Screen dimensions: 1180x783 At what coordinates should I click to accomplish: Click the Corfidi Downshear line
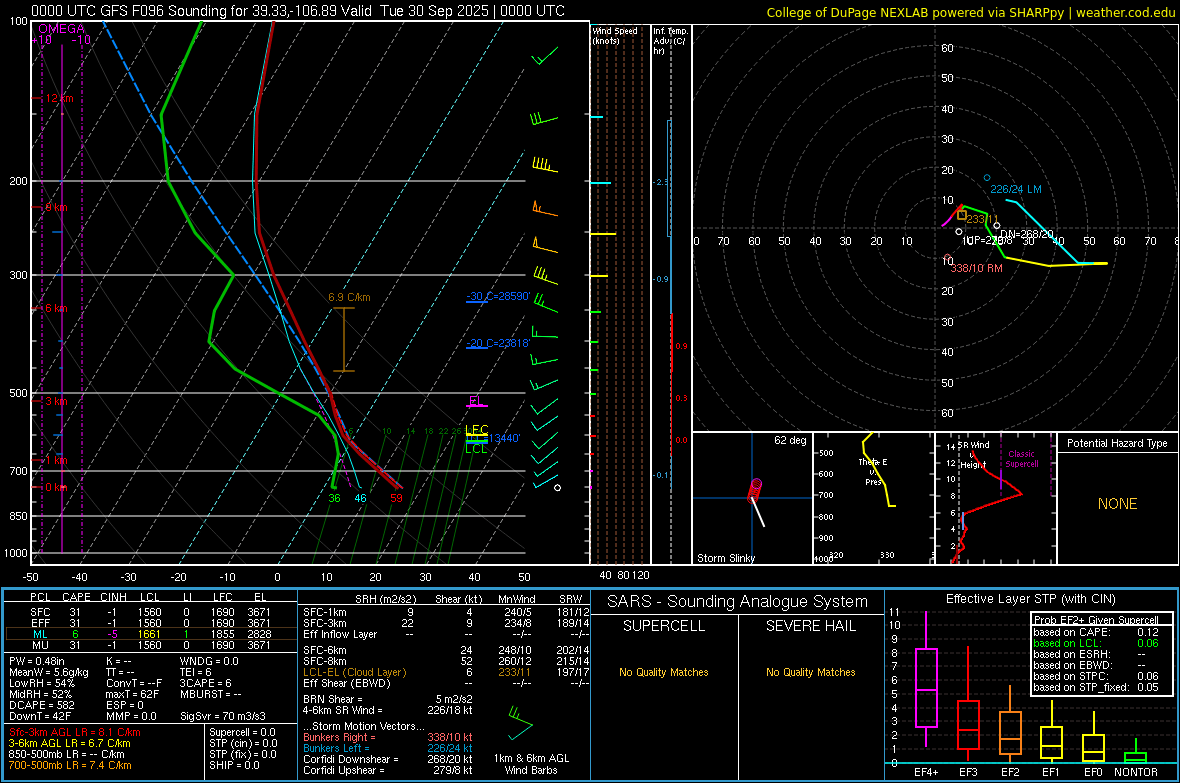coord(388,759)
